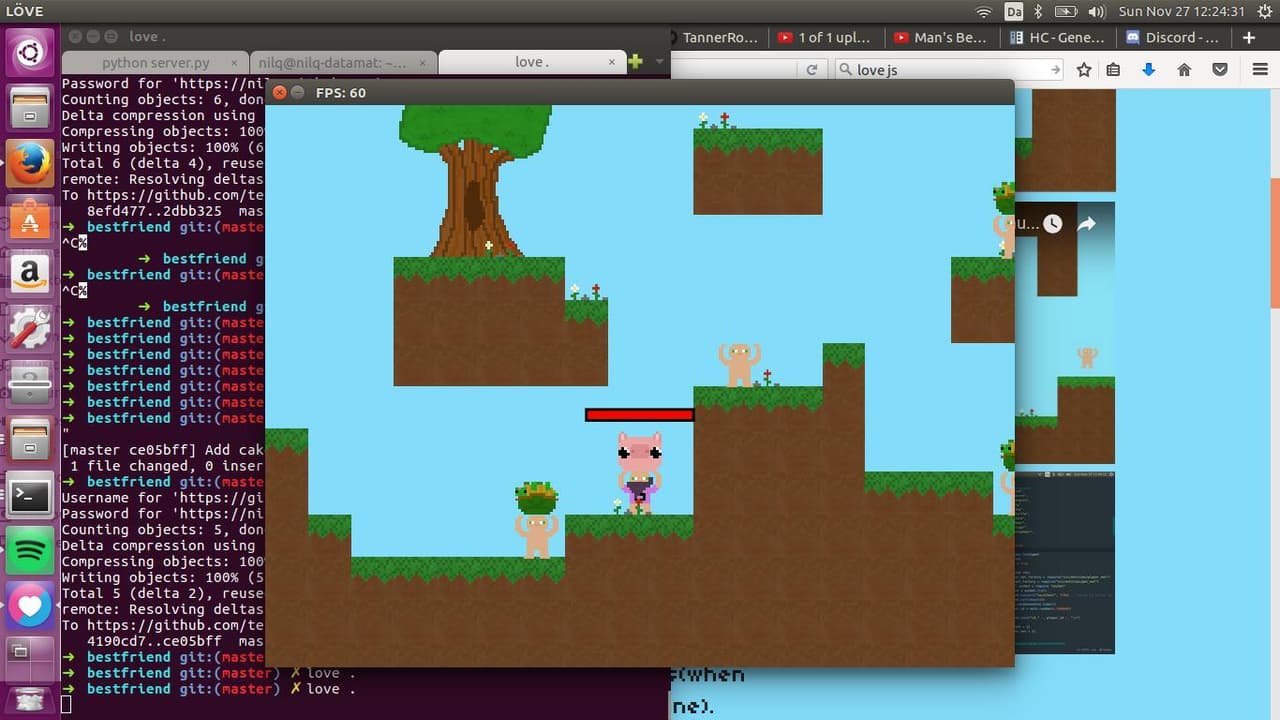The image size is (1280, 720).
Task: Add a new terminal tab with green plus
Action: (x=635, y=62)
